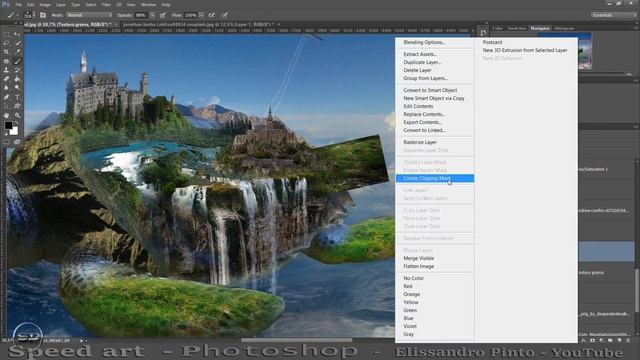This screenshot has height=360, width=640.
Task: Select the Pen tool
Action: click(6, 97)
